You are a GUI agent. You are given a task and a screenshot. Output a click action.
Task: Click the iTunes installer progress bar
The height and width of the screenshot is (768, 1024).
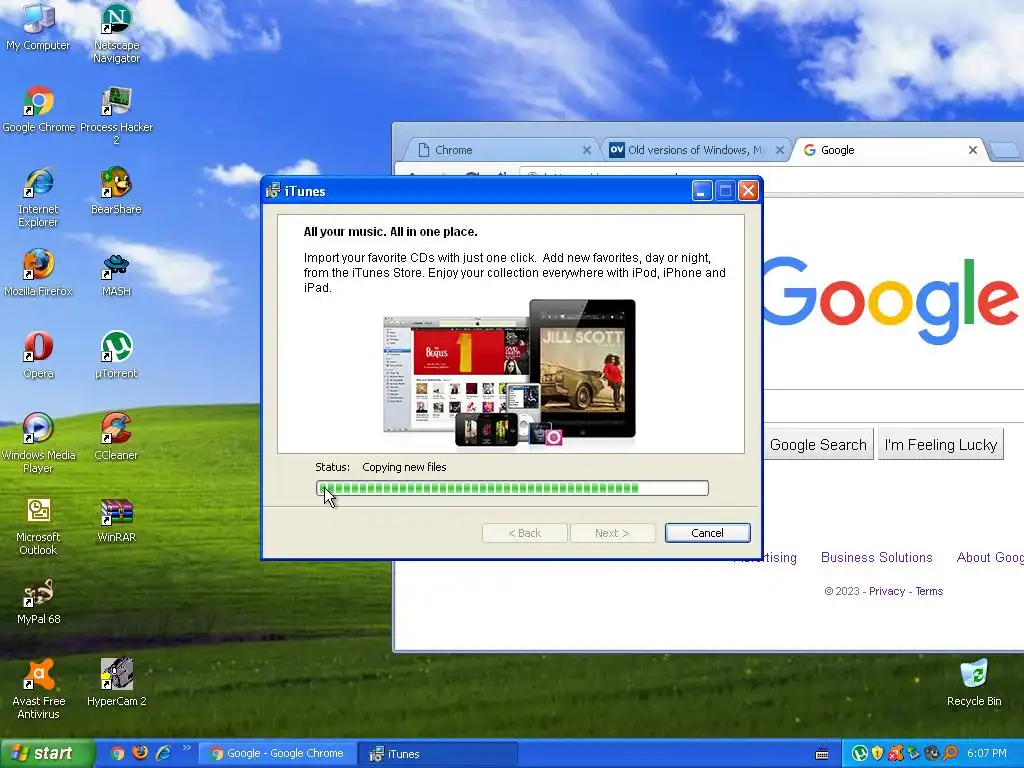click(512, 488)
